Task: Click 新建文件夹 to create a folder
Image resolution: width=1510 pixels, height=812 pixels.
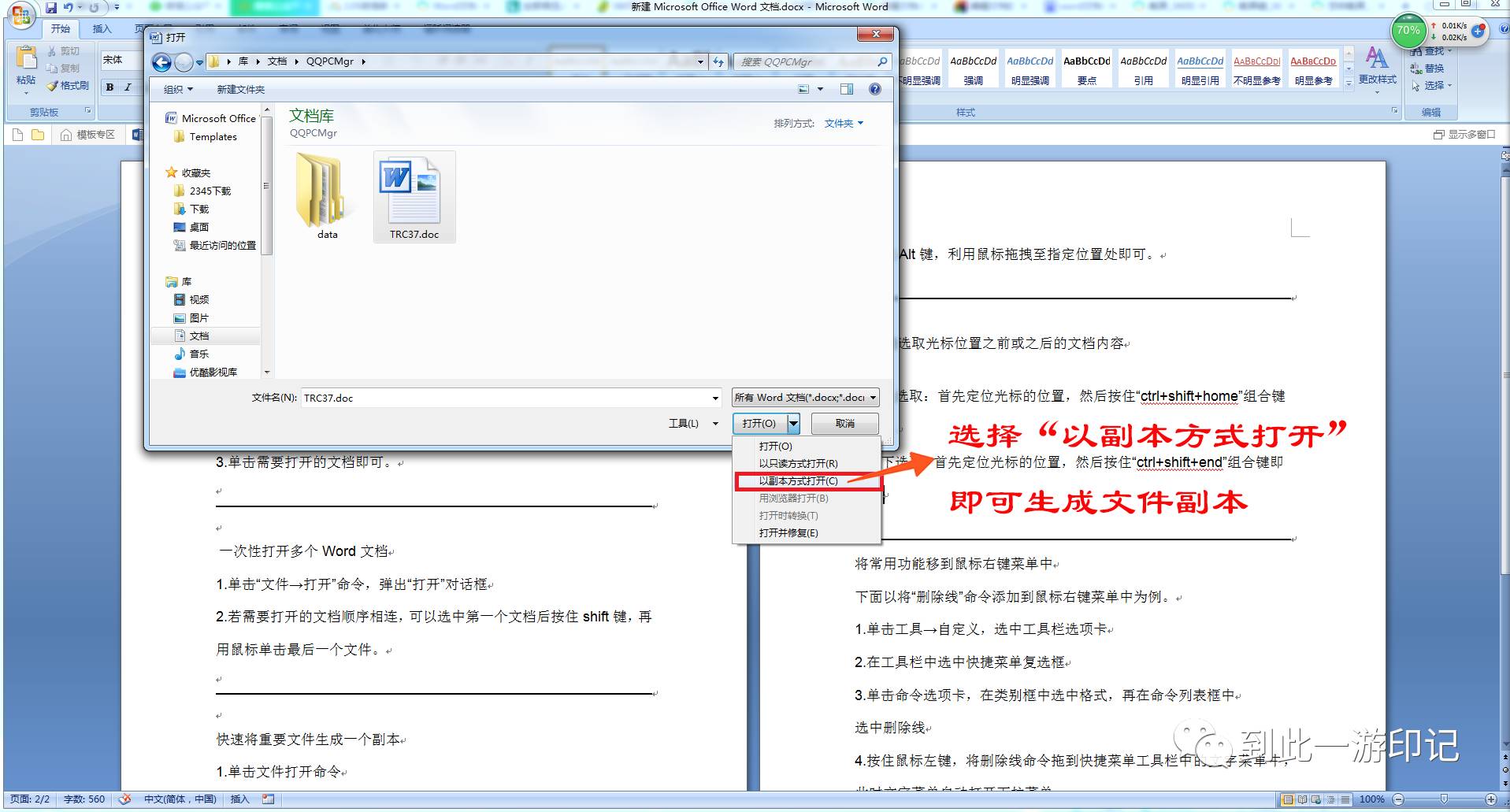Action: click(241, 89)
